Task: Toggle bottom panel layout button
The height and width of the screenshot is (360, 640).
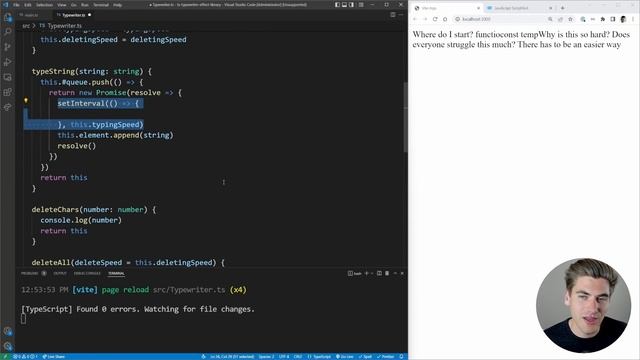Action: pos(344,5)
